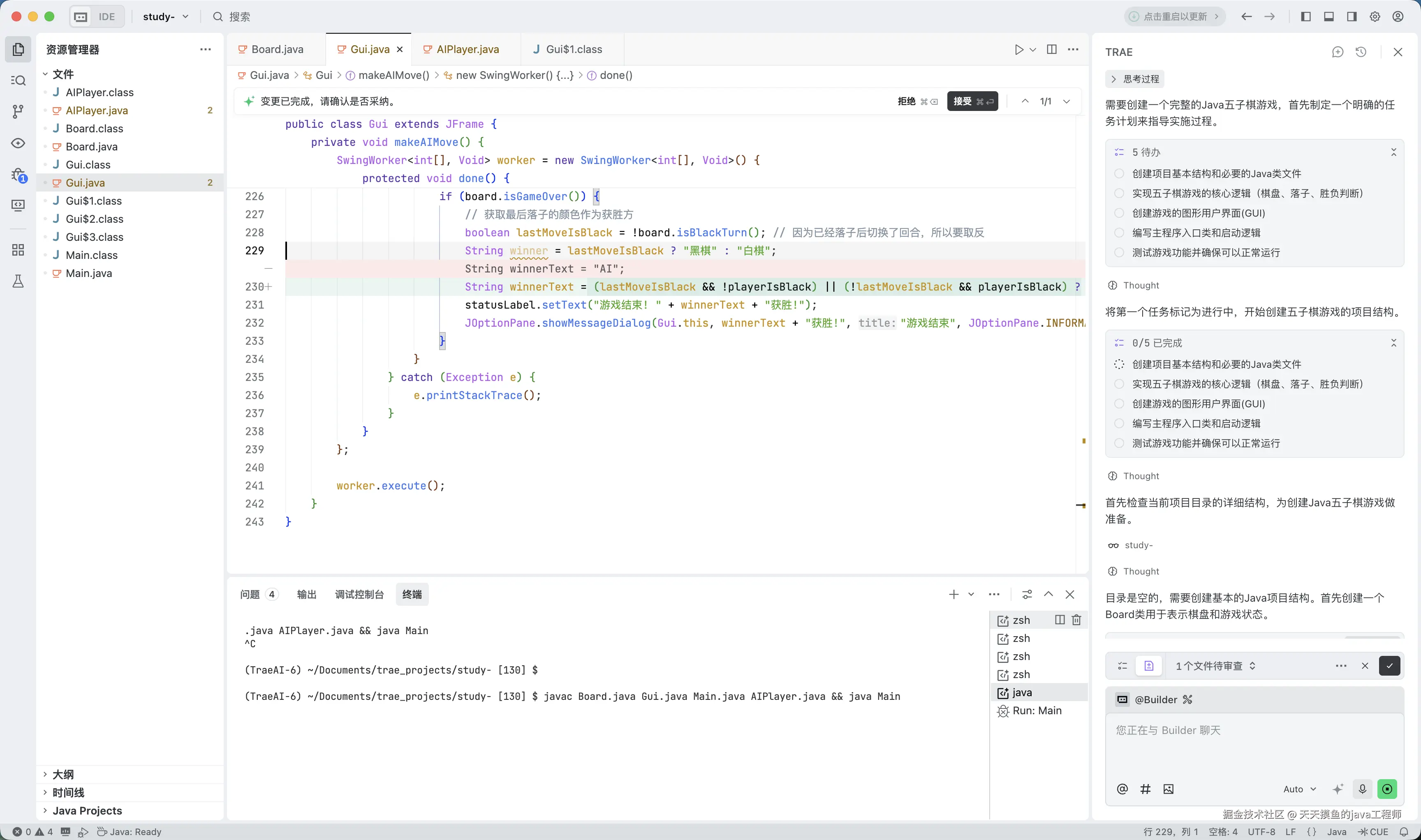Open the Auto model dropdown
This screenshot has width=1421, height=840.
(1299, 789)
